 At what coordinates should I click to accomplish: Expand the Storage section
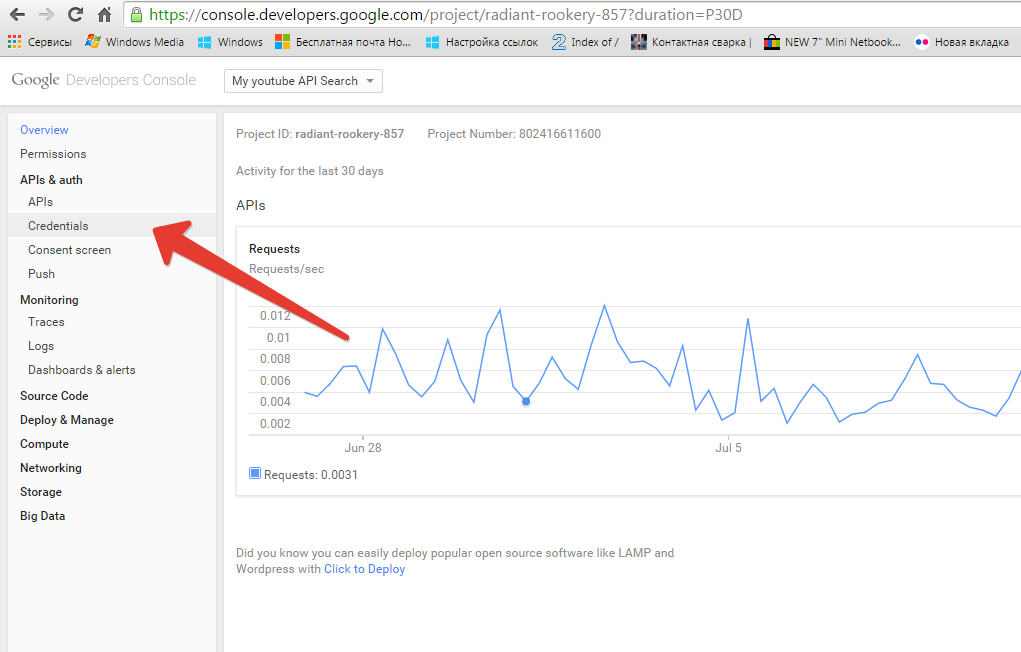[41, 492]
